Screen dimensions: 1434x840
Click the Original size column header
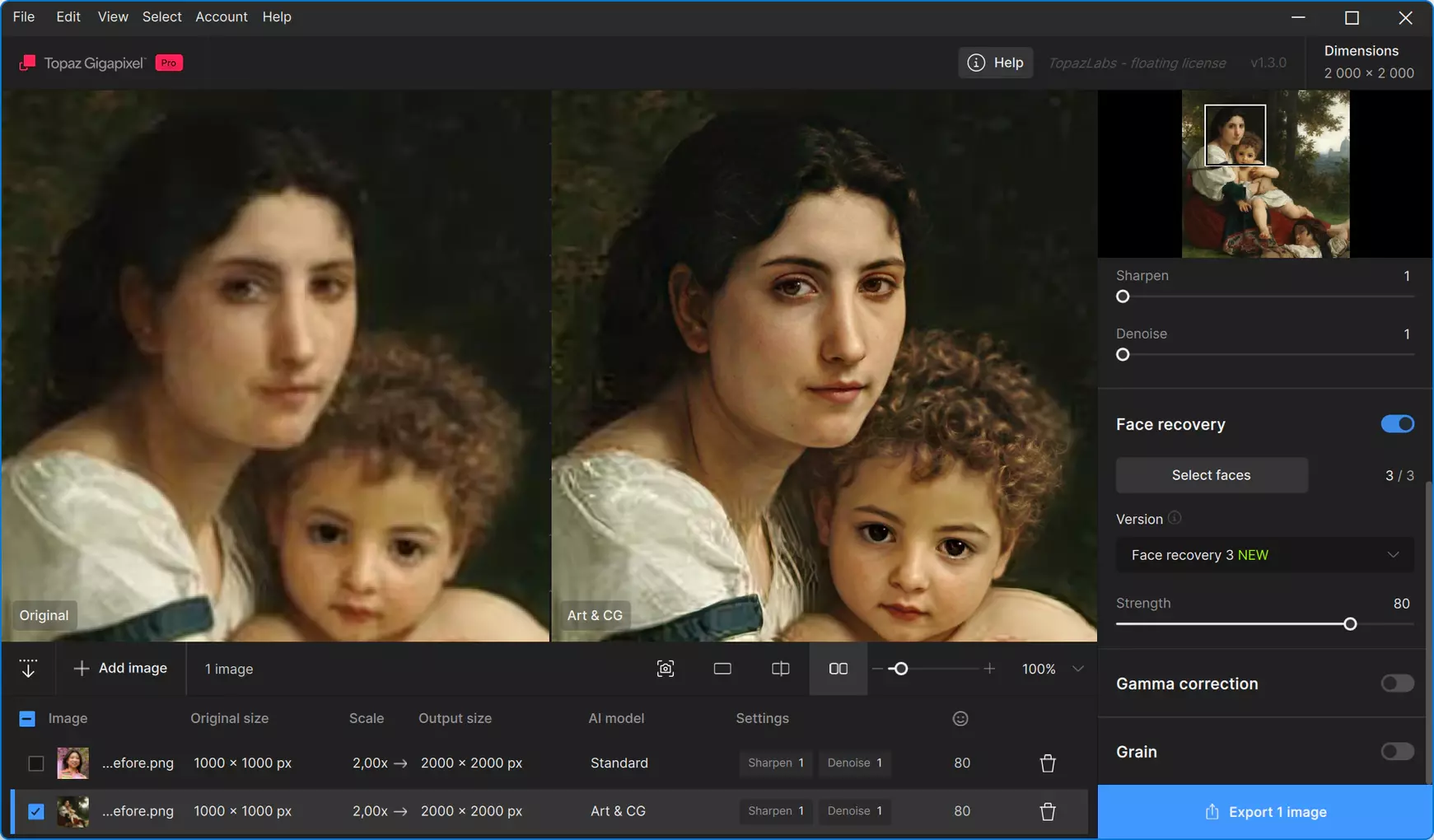(229, 719)
